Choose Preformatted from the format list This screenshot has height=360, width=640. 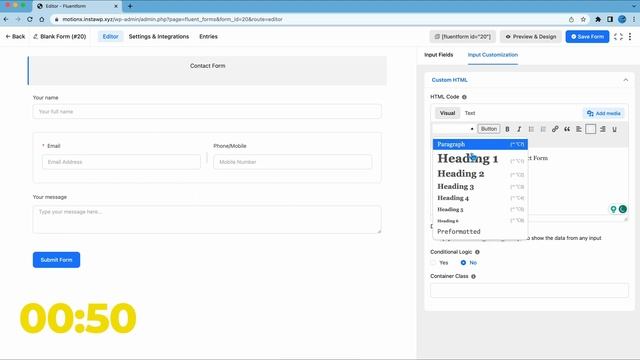coord(480,231)
